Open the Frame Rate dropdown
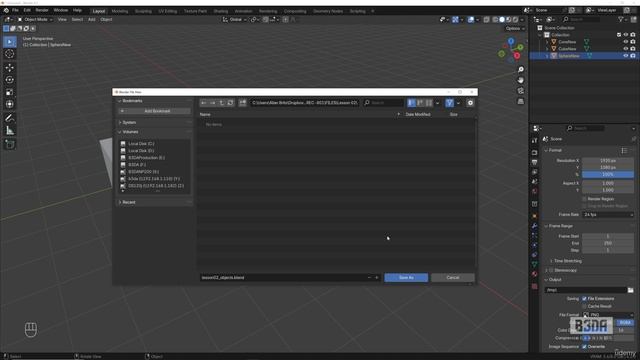Viewport: 640px width, 360px height. coord(608,214)
